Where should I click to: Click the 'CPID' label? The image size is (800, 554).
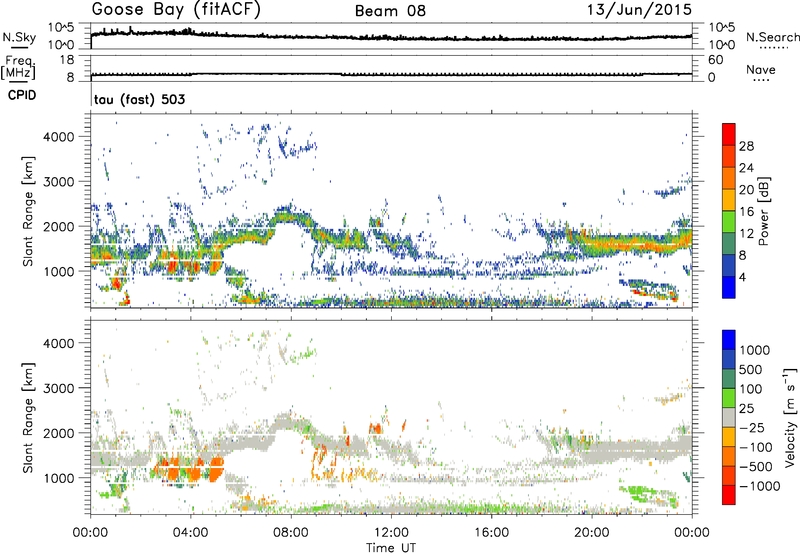[22, 95]
